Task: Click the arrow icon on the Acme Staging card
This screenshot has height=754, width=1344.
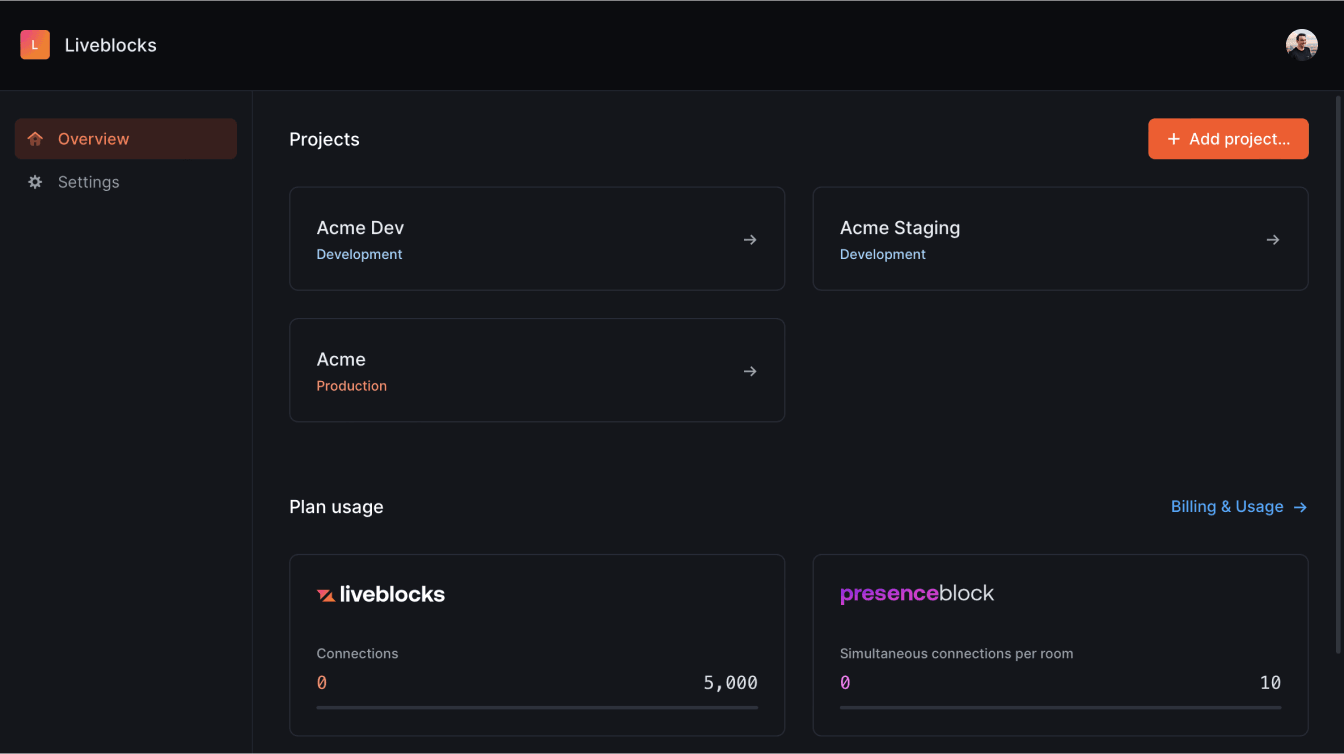Action: [x=1273, y=239]
